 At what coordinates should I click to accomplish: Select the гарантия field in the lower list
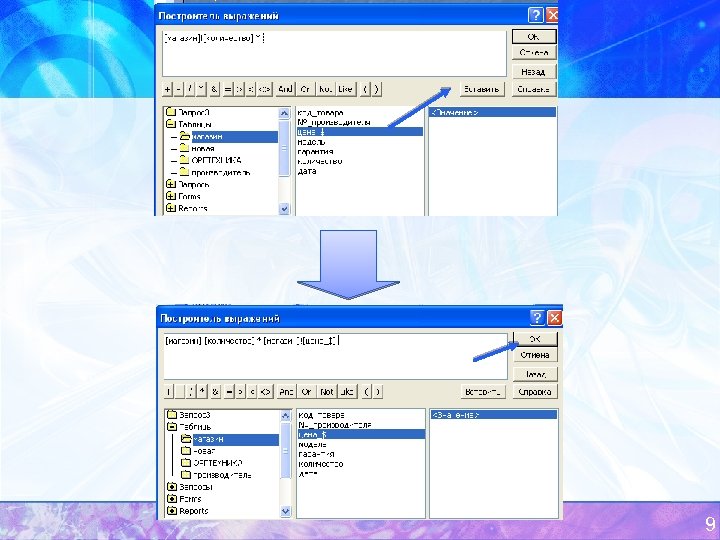(x=316, y=454)
